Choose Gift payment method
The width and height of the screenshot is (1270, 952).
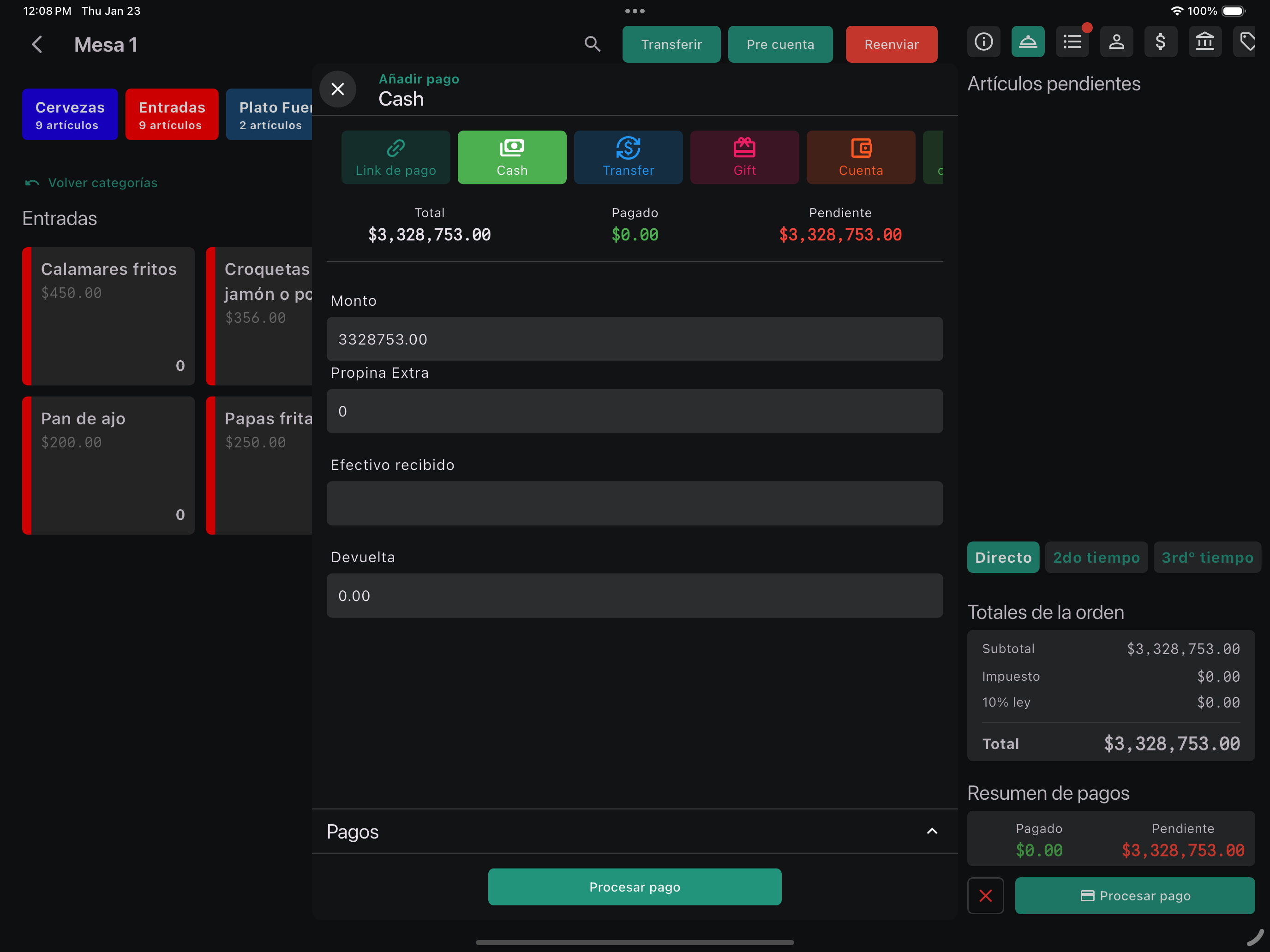744,157
